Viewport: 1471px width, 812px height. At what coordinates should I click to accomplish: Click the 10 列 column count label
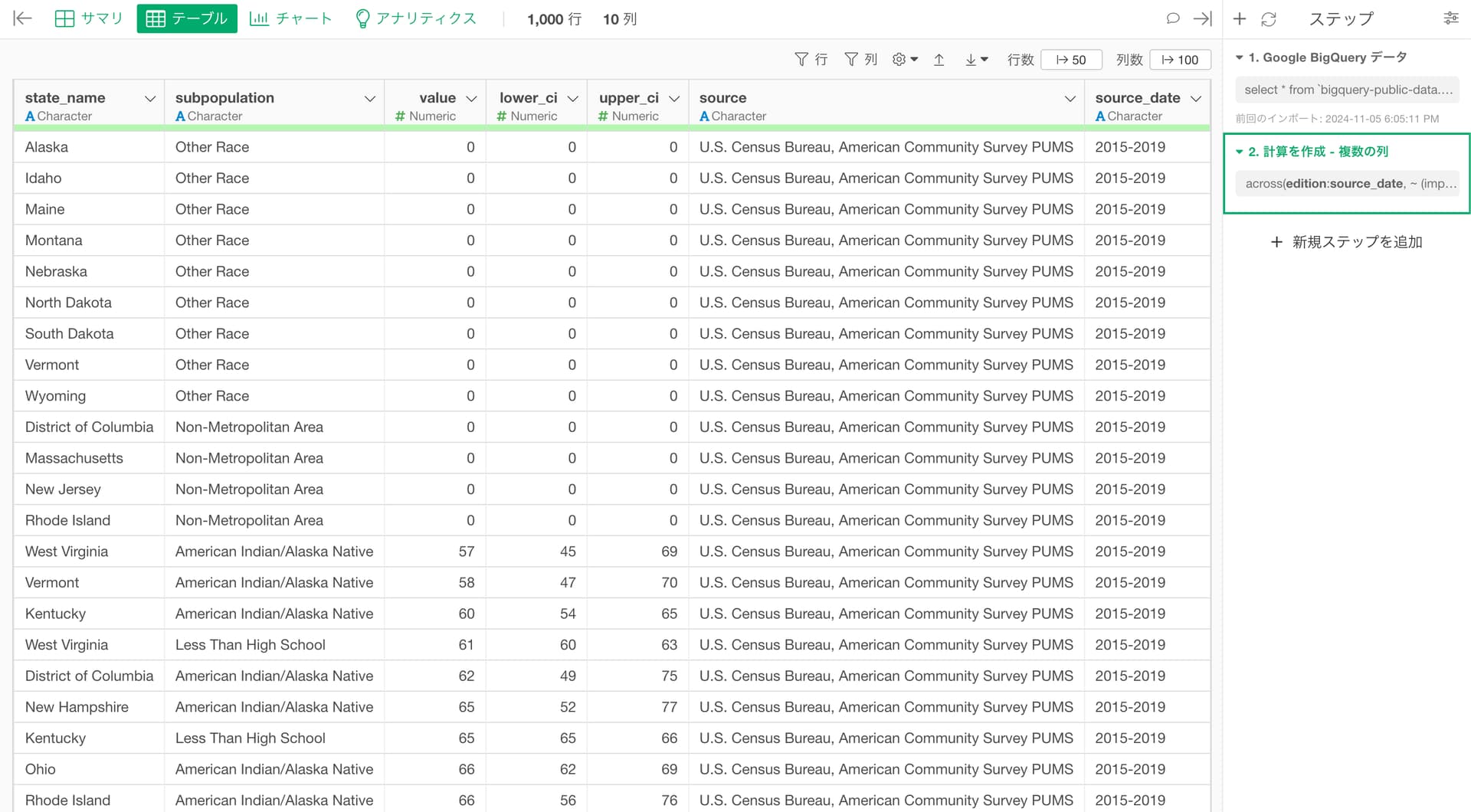(620, 19)
